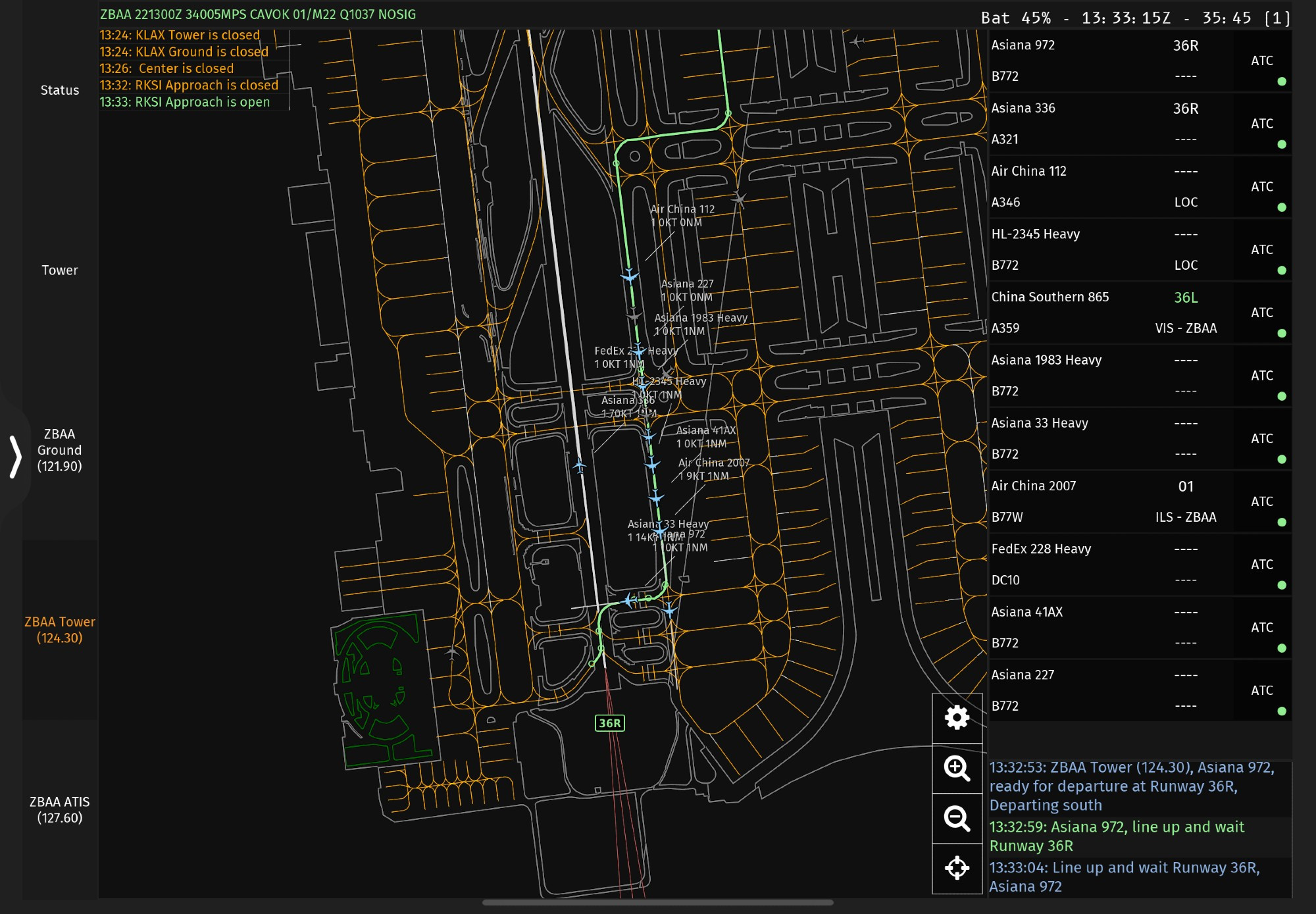Tune to ZBAA ATIS (127.60)

(x=60, y=810)
